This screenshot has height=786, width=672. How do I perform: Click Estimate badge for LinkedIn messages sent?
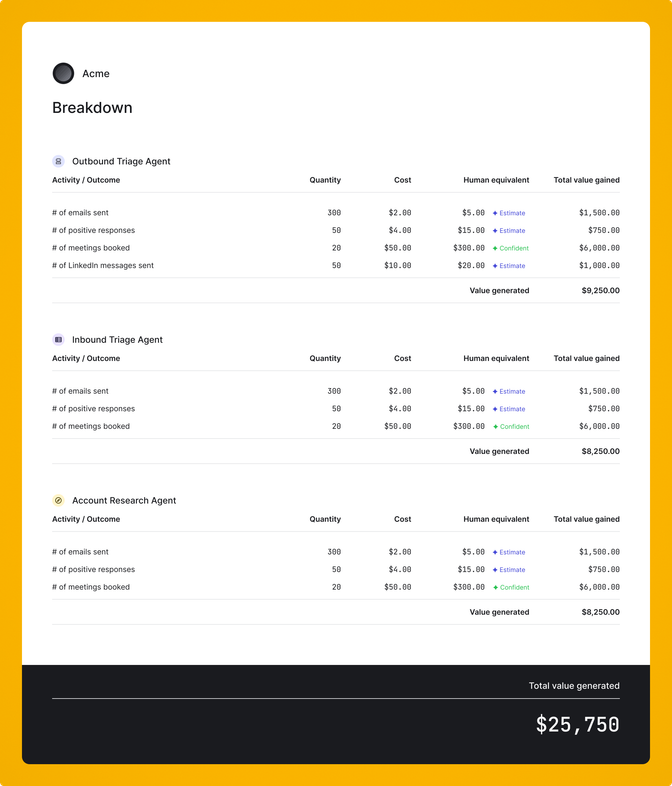[509, 266]
